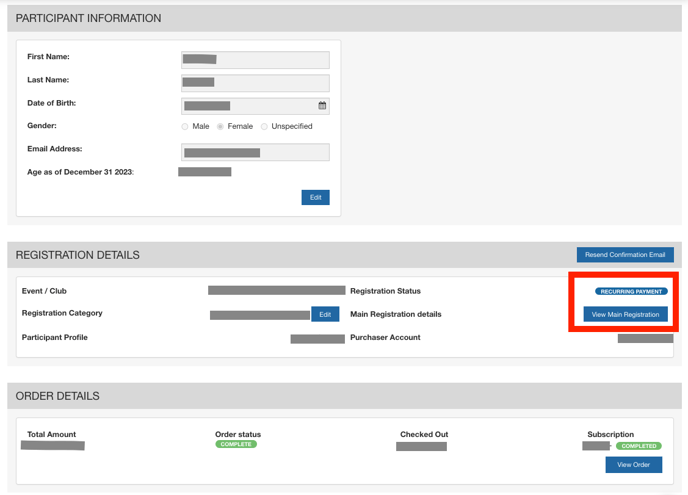
Task: Select the Male gender option
Action: [185, 127]
